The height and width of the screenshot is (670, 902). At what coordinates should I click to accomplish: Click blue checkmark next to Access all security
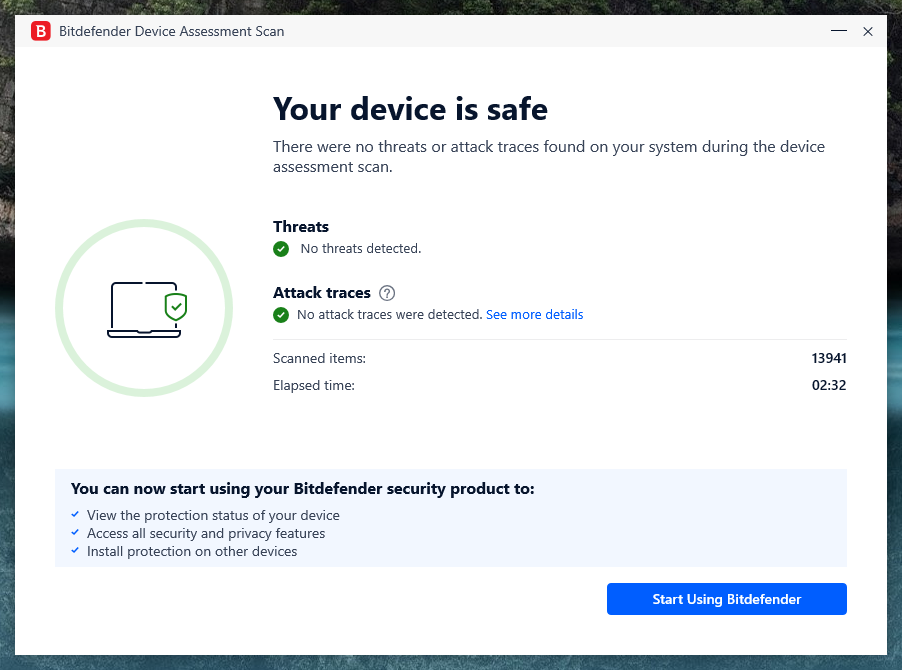coord(75,533)
